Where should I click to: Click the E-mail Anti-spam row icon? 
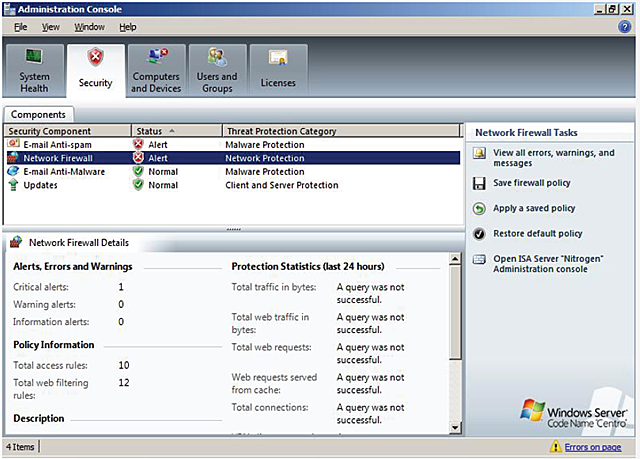tap(13, 144)
